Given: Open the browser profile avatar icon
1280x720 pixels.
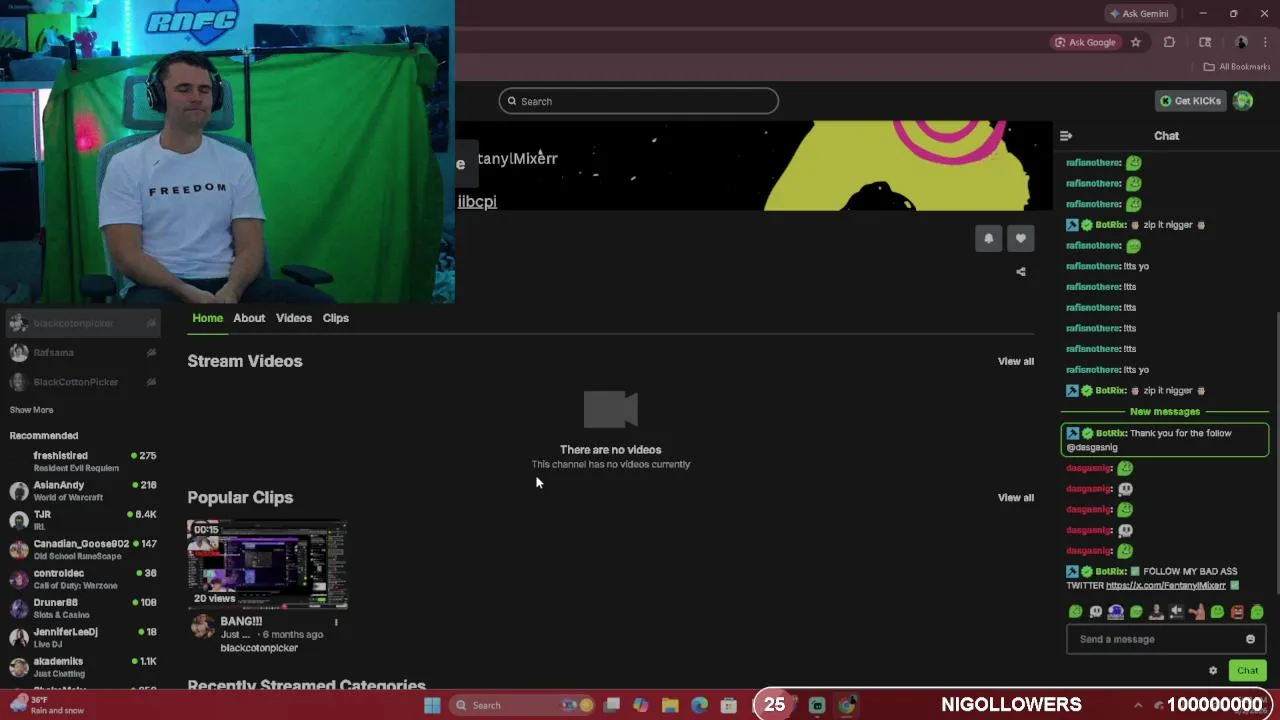Looking at the screenshot, I should point(1241,42).
